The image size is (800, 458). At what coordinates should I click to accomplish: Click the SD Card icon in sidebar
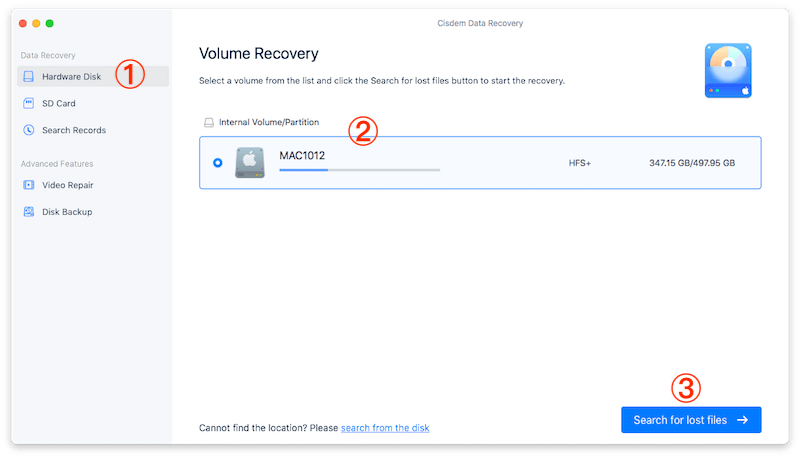click(29, 103)
